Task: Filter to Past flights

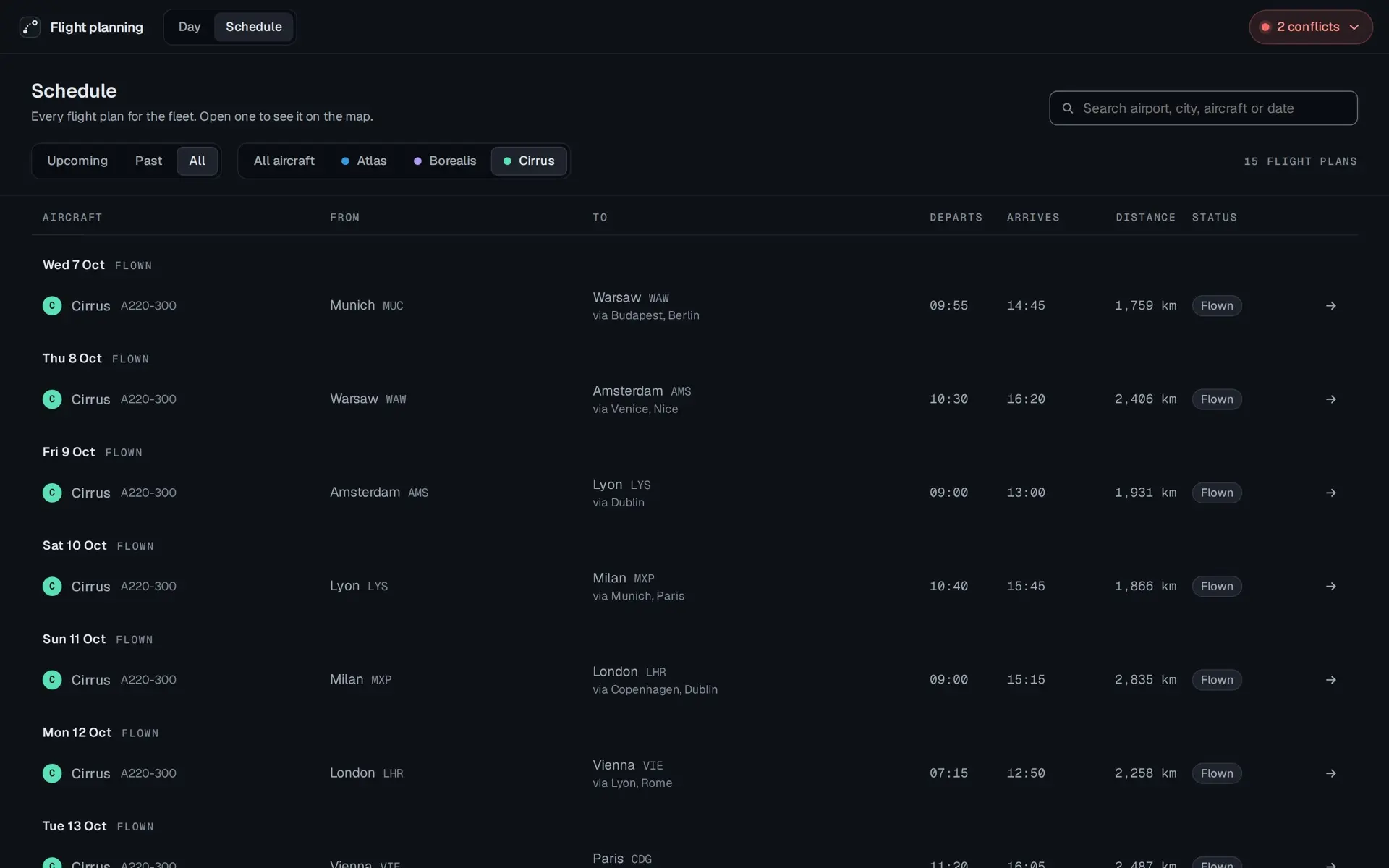Action: 148,161
